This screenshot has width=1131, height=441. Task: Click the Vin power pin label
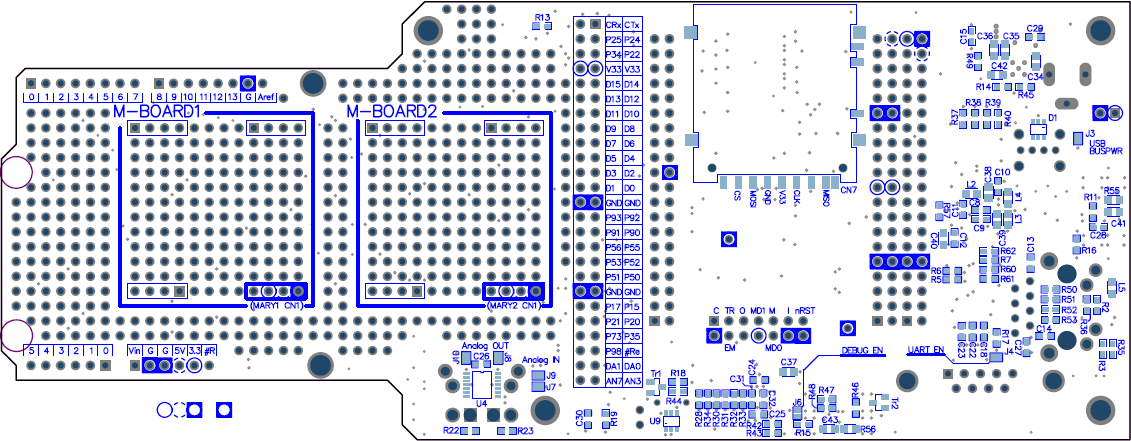(135, 351)
